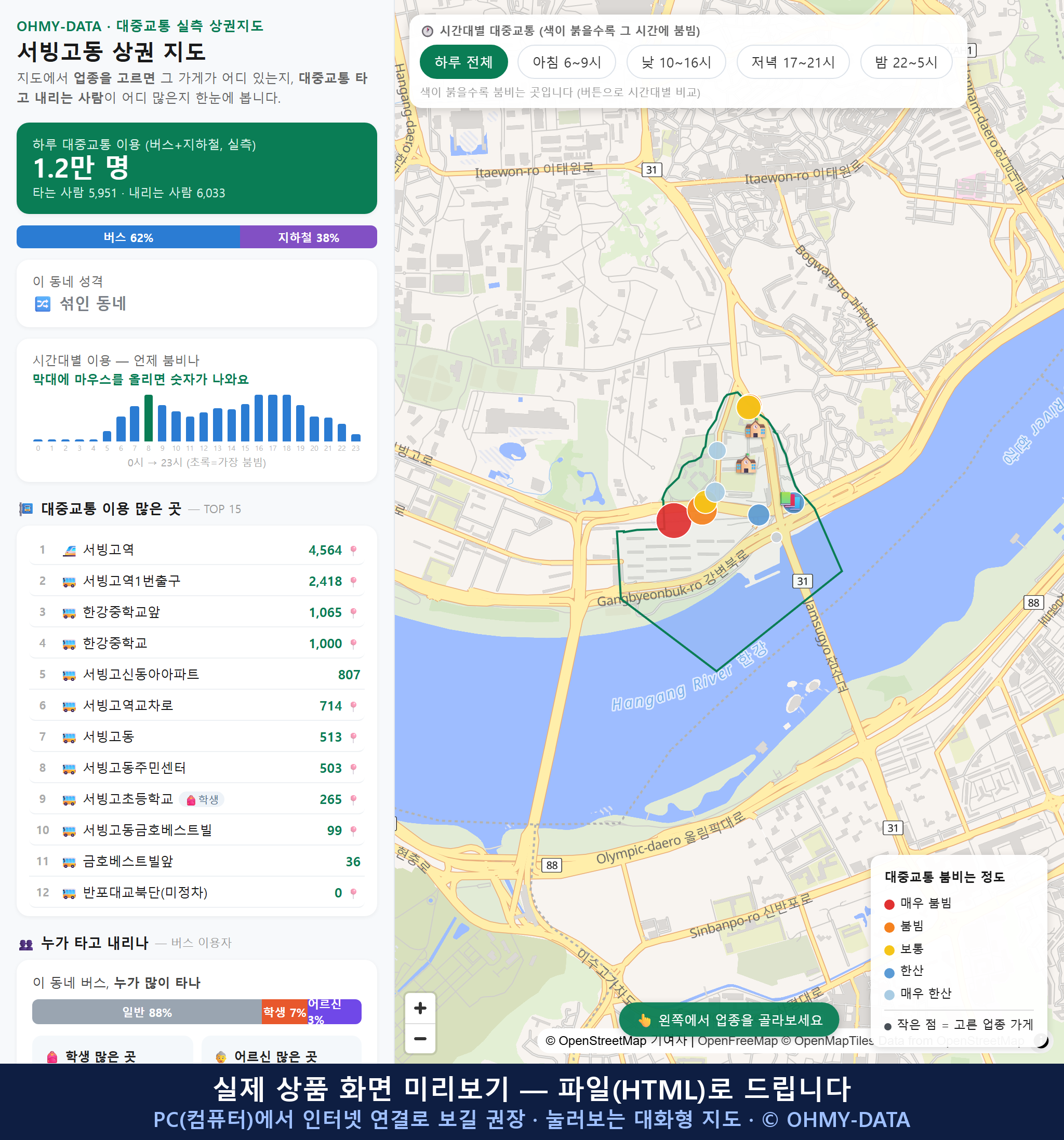Click the clock icon in the time filter panel
This screenshot has width=1064, height=1140.
428,31
